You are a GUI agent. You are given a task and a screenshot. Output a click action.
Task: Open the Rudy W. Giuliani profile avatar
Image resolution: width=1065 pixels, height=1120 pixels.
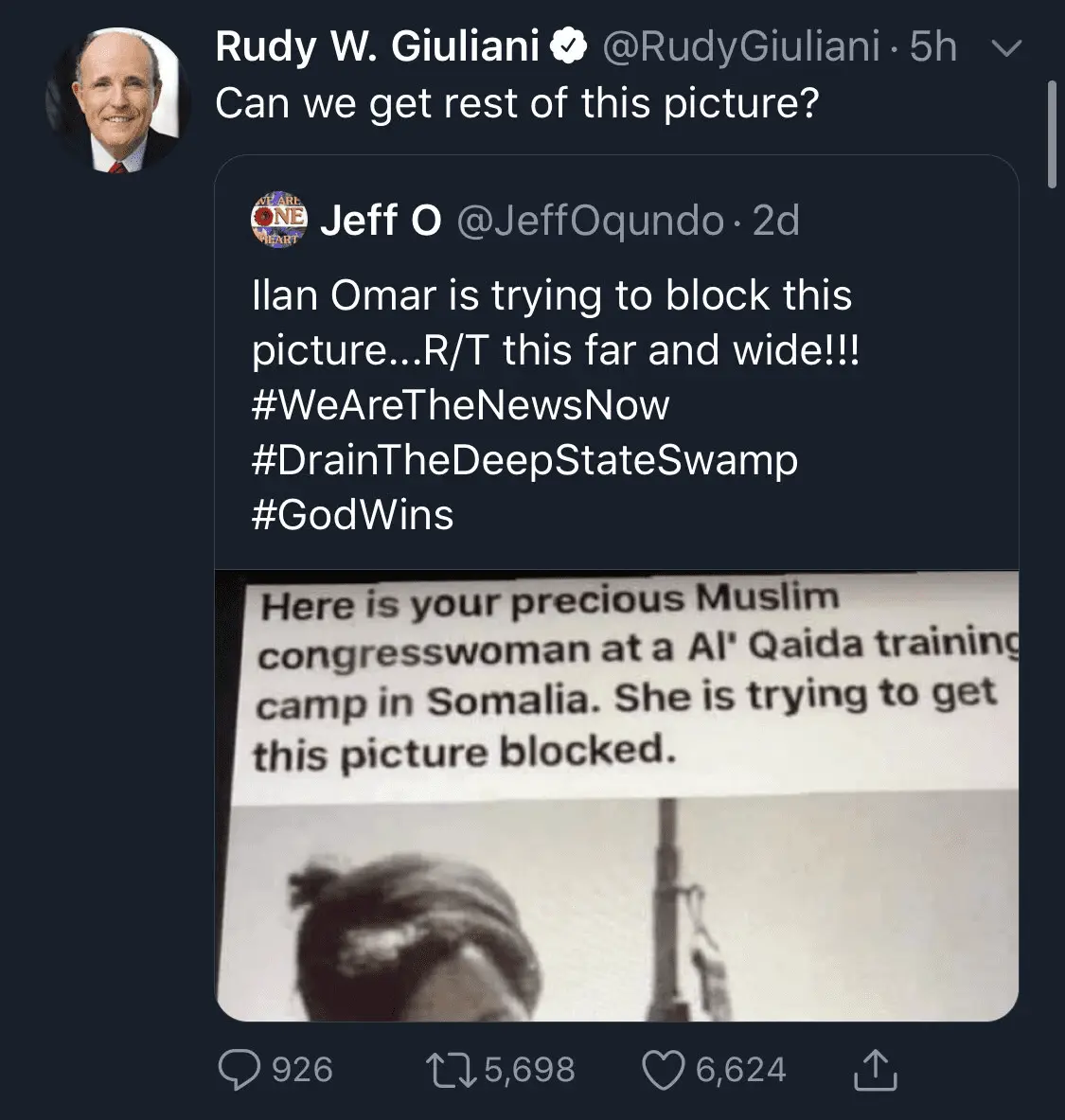coord(112,99)
